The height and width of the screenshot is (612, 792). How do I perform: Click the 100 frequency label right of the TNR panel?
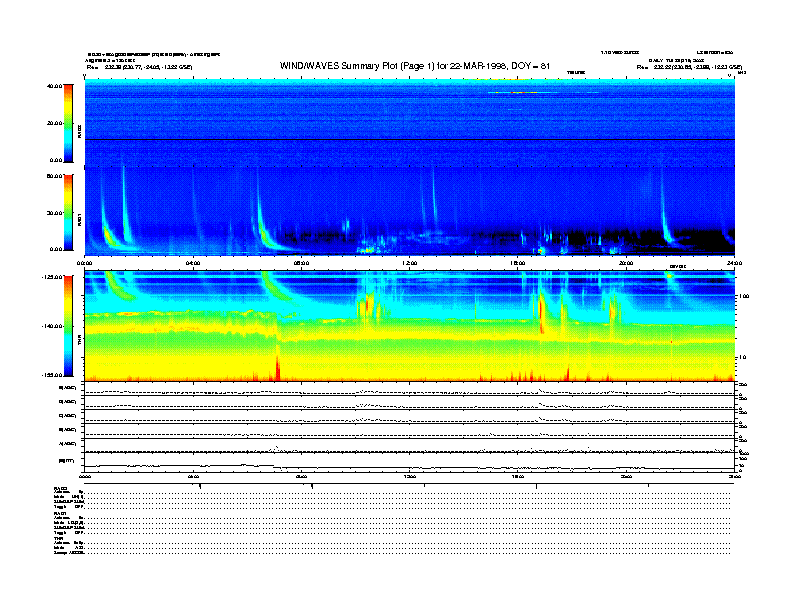tap(744, 296)
